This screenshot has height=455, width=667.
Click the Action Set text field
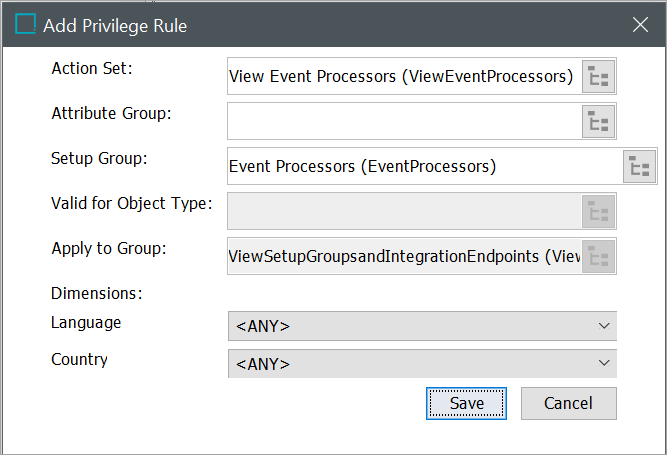pyautogui.click(x=402, y=76)
